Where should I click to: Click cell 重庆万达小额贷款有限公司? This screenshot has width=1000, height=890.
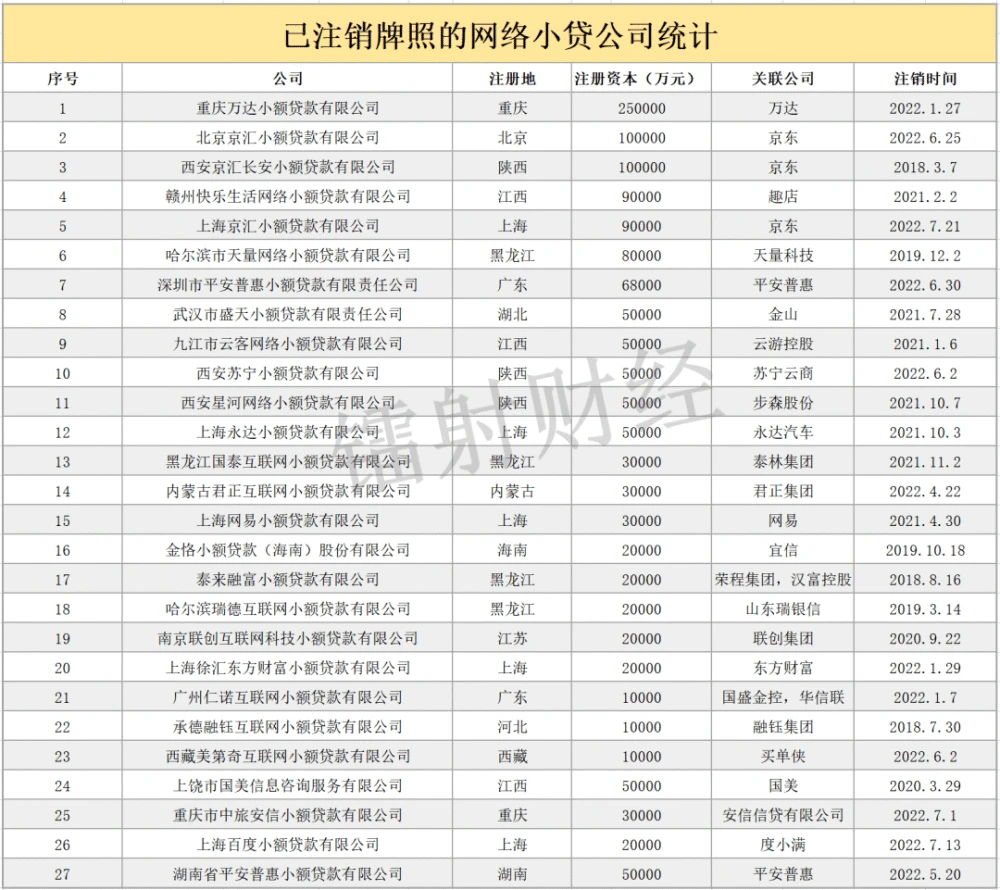(288, 108)
